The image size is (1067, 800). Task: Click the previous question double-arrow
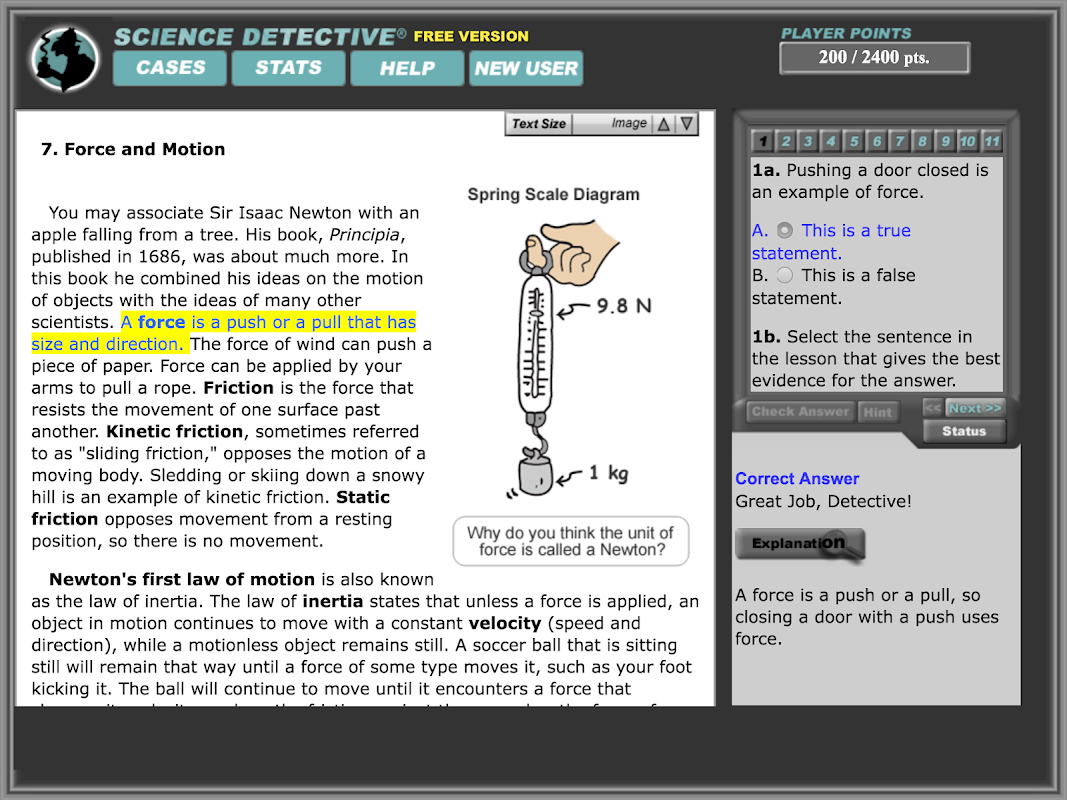pyautogui.click(x=932, y=408)
